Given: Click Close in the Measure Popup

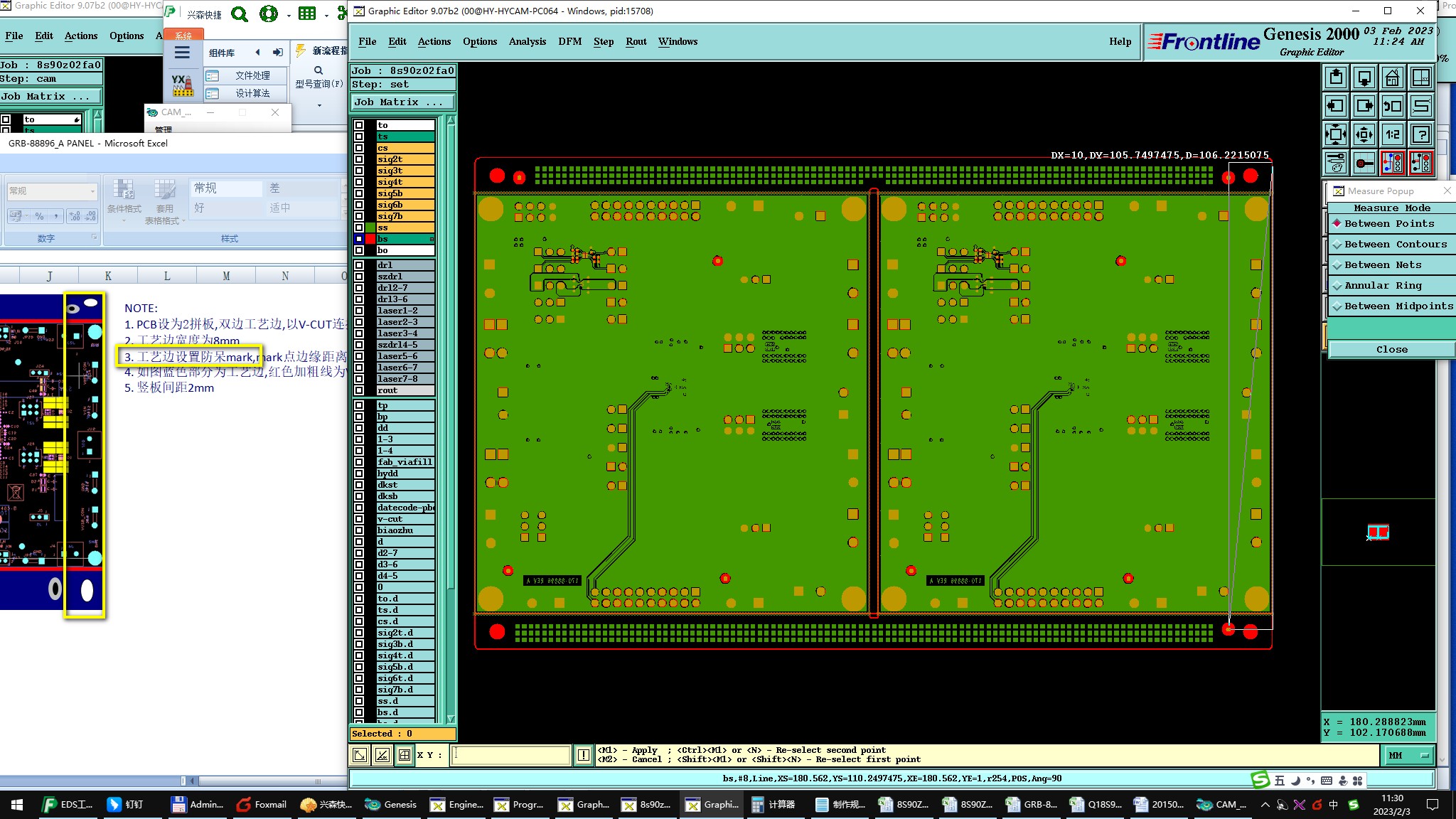Looking at the screenshot, I should pos(1391,349).
